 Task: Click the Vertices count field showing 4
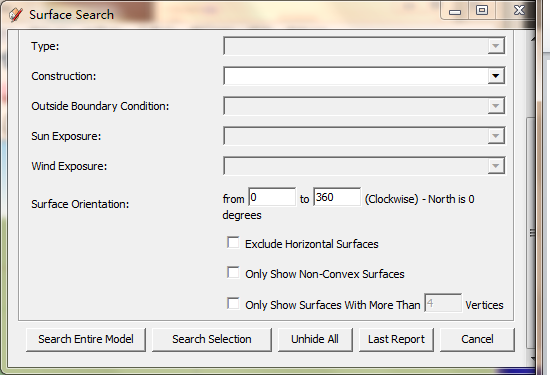(x=443, y=303)
